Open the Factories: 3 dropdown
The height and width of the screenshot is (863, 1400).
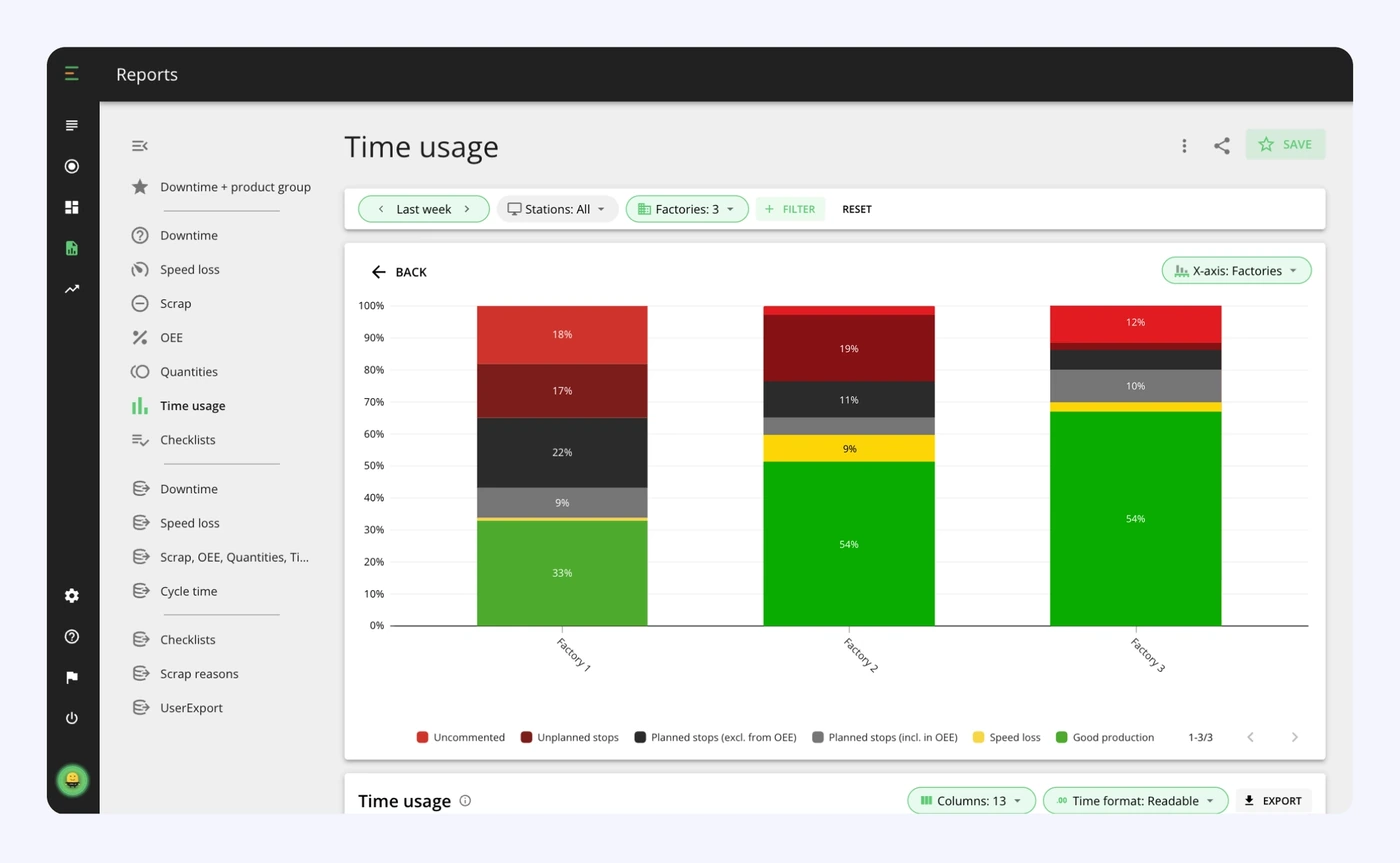(x=687, y=209)
